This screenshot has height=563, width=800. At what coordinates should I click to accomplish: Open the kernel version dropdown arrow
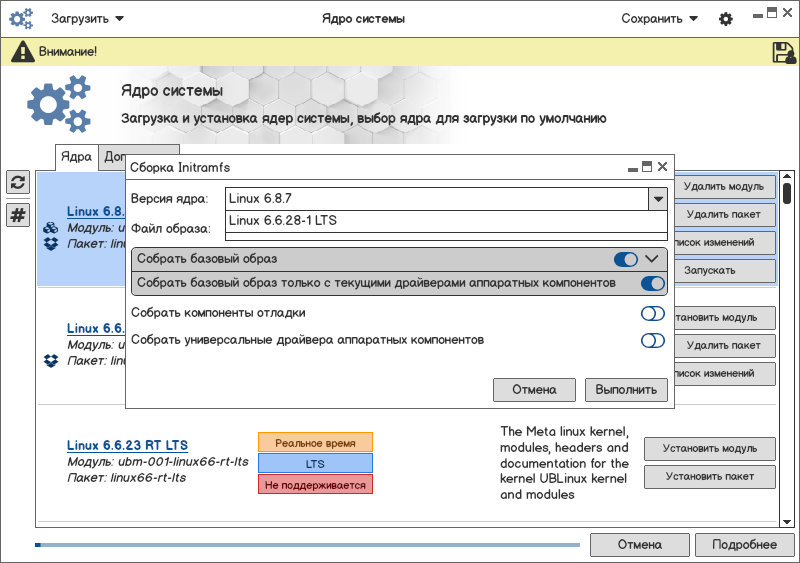657,199
